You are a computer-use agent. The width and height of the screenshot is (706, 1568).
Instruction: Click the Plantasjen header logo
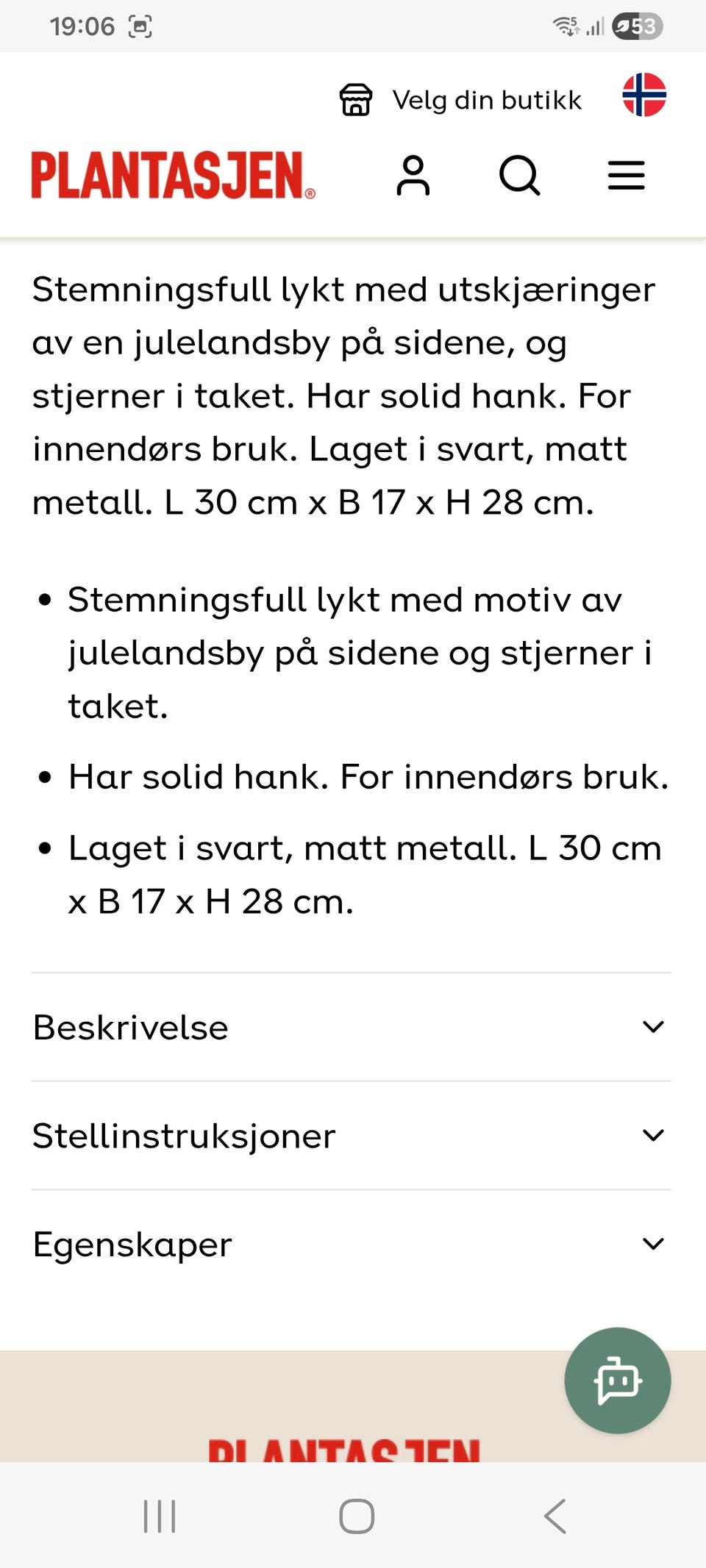174,176
